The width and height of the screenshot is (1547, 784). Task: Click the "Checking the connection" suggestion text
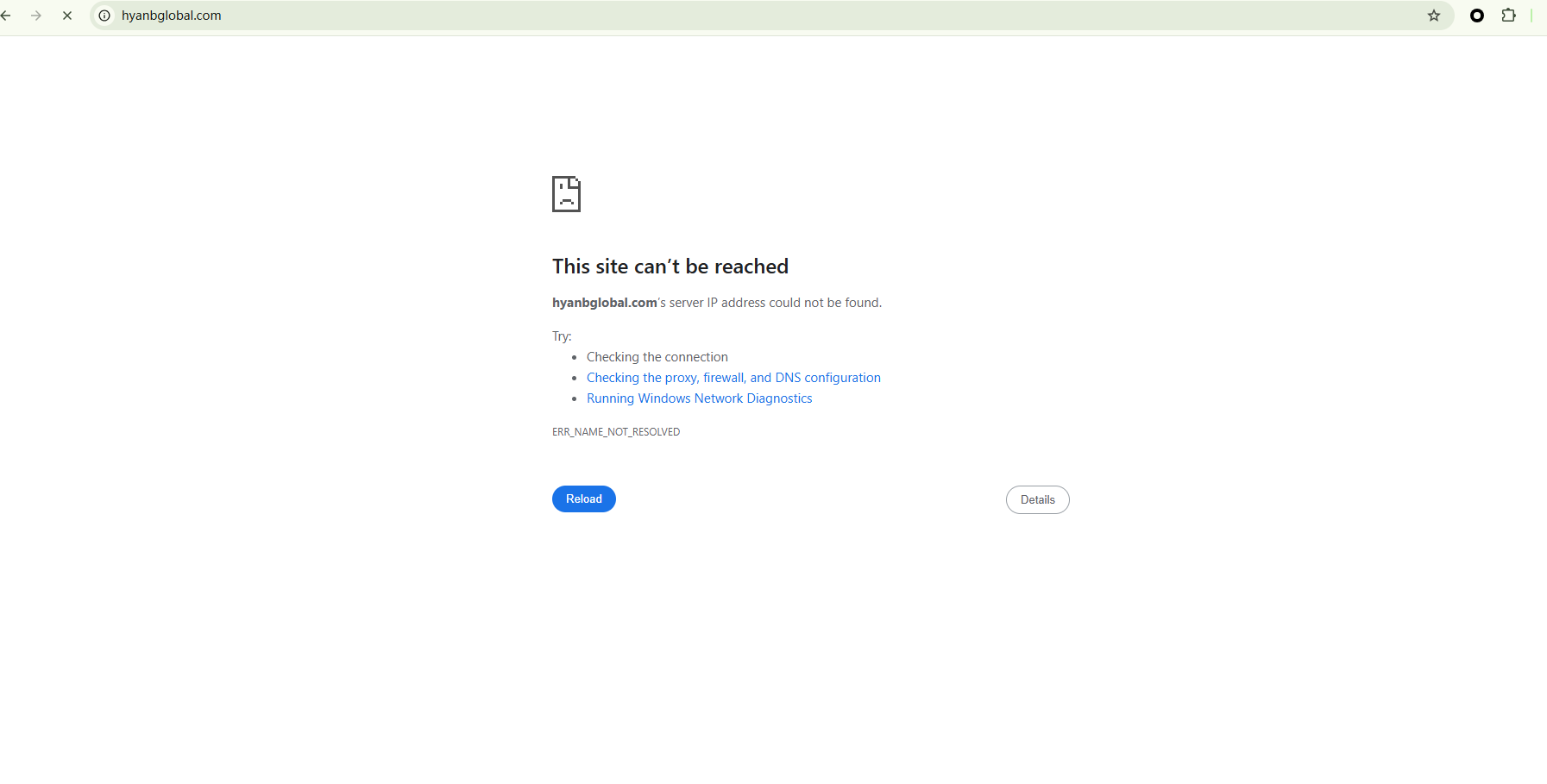pyautogui.click(x=657, y=357)
